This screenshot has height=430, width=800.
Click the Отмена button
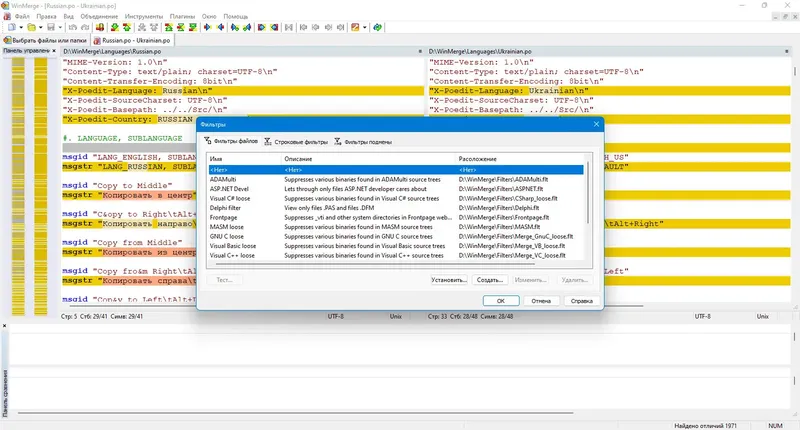(x=541, y=300)
